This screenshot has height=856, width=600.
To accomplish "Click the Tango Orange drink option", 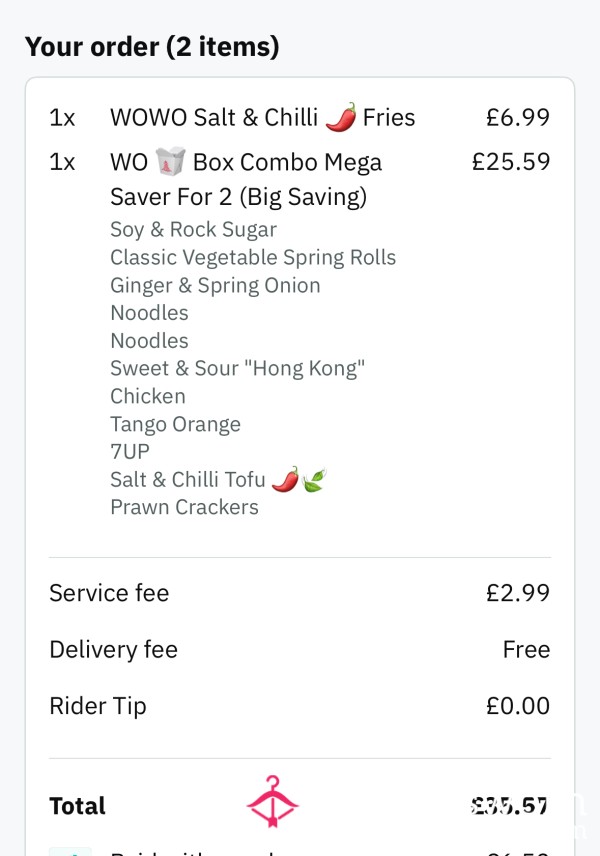I will point(175,424).
